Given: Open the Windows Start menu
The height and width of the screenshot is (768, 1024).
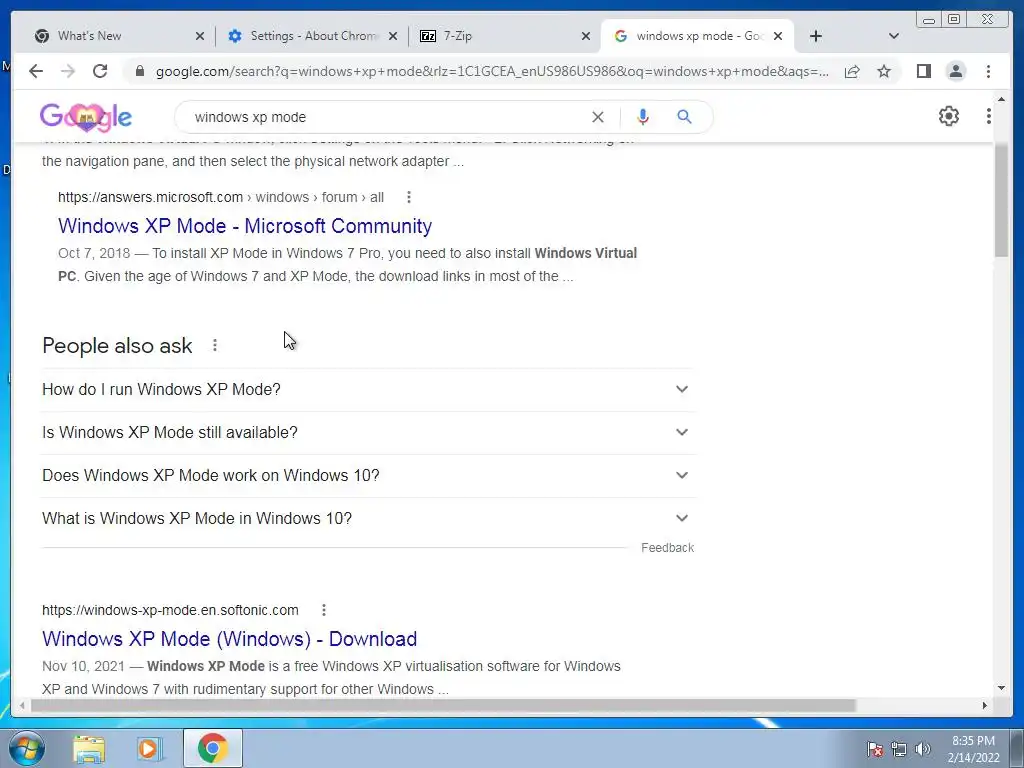Looking at the screenshot, I should 27,748.
